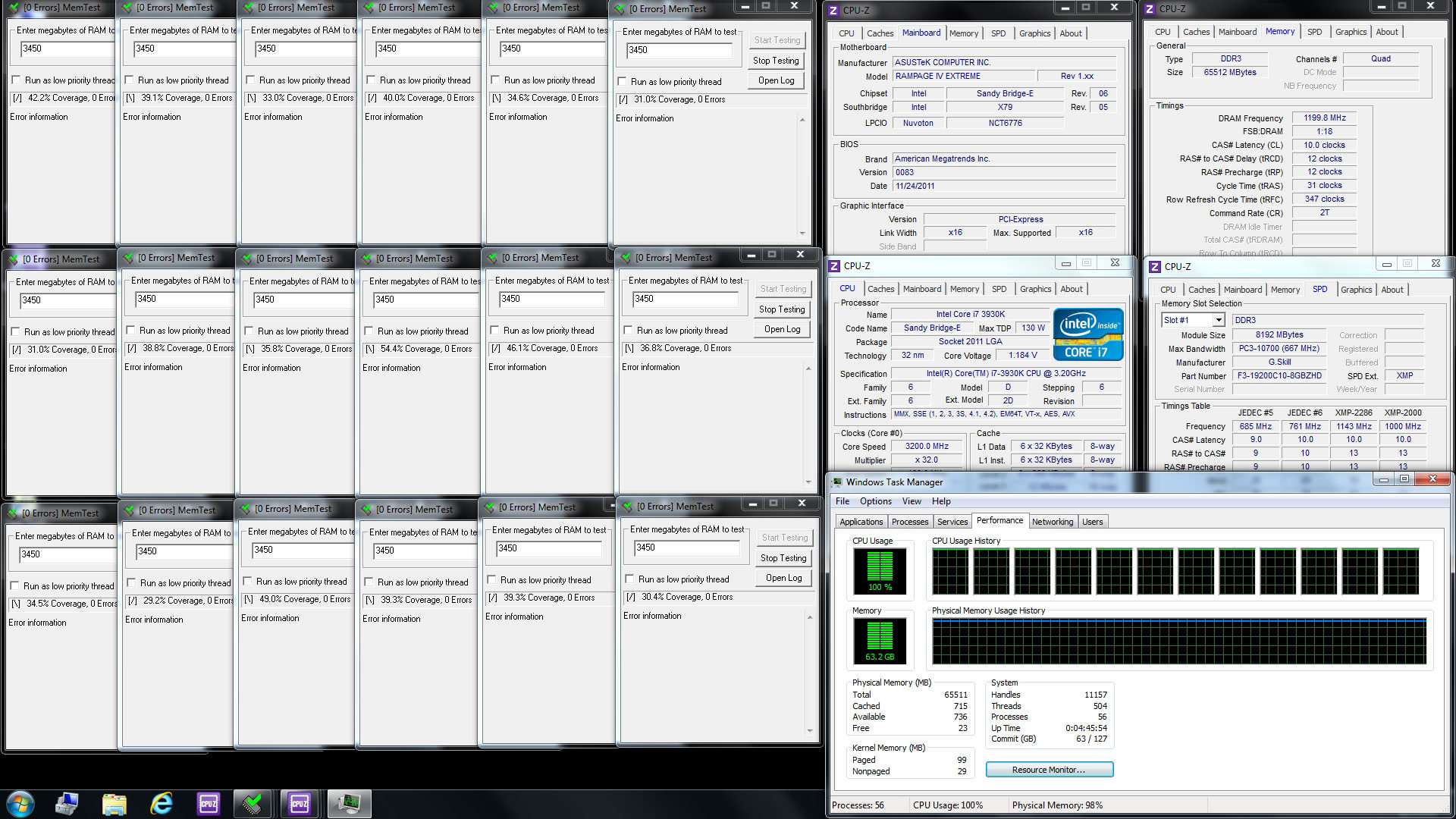Open the Options menu in Task Manager
The image size is (1456, 819).
[x=876, y=501]
